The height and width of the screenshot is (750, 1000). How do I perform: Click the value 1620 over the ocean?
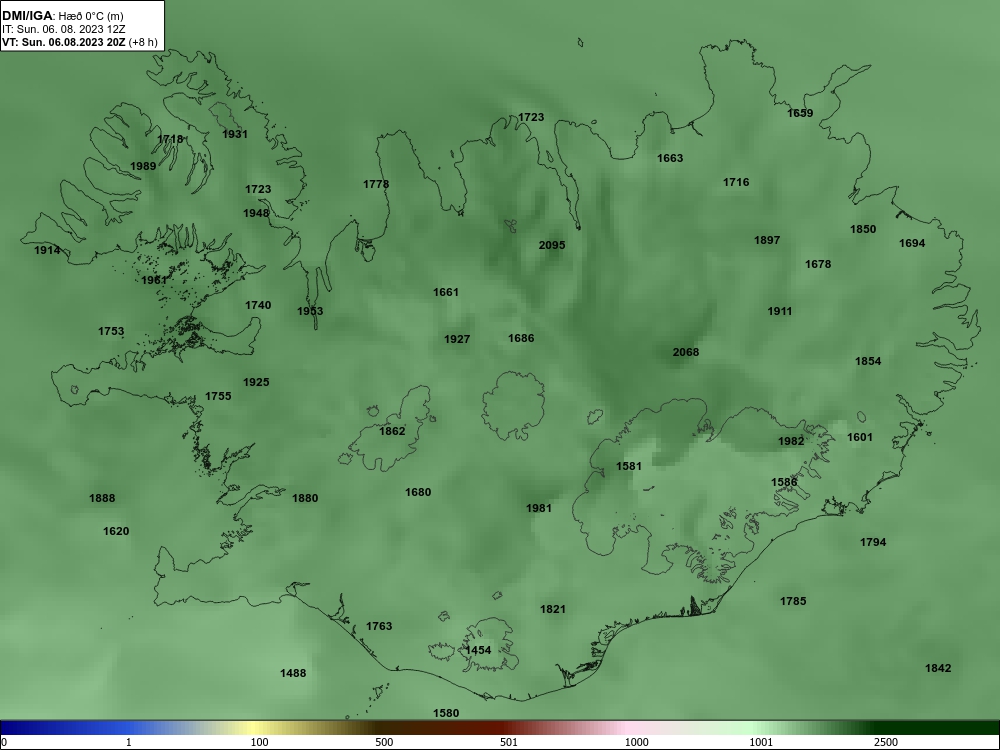coord(116,531)
